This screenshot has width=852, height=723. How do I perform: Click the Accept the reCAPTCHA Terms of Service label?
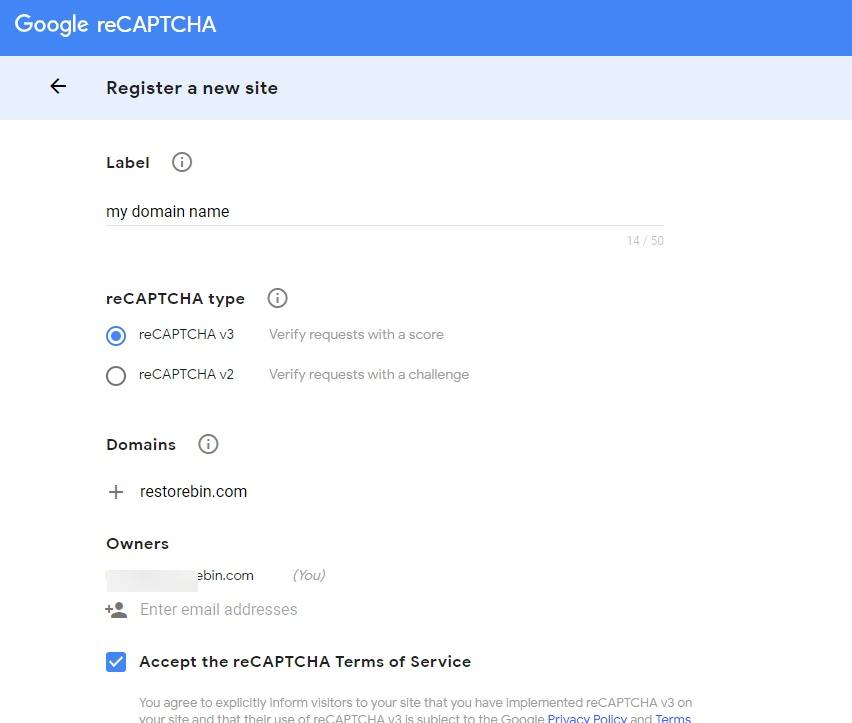305,662
